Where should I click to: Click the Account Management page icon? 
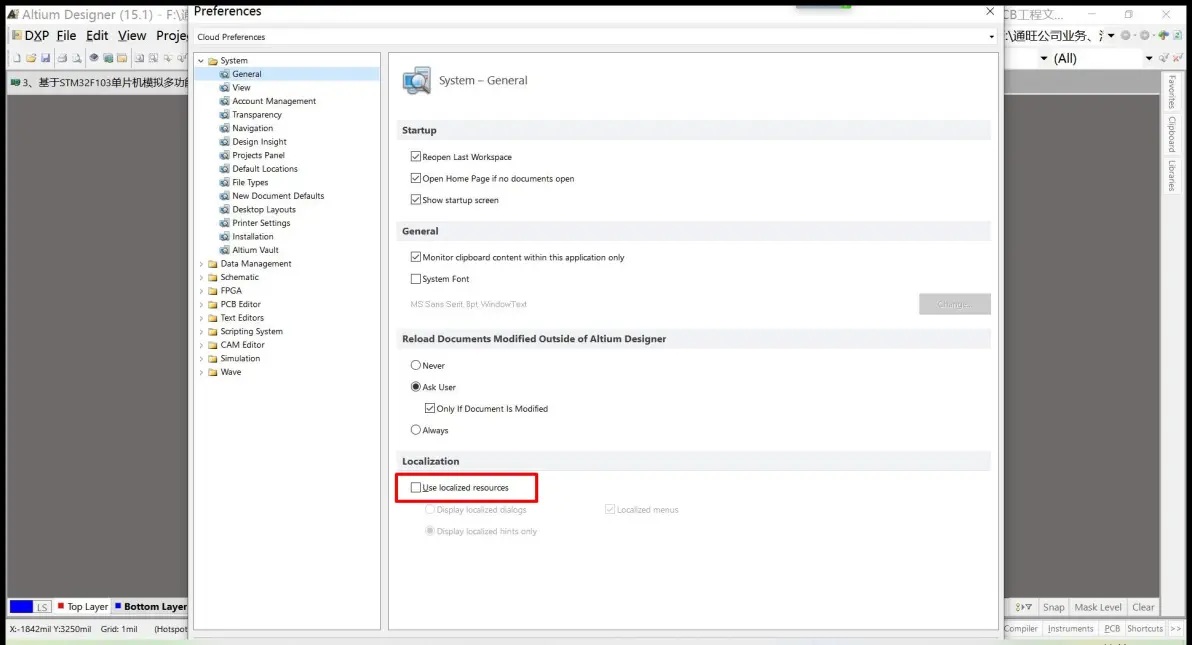(224, 101)
